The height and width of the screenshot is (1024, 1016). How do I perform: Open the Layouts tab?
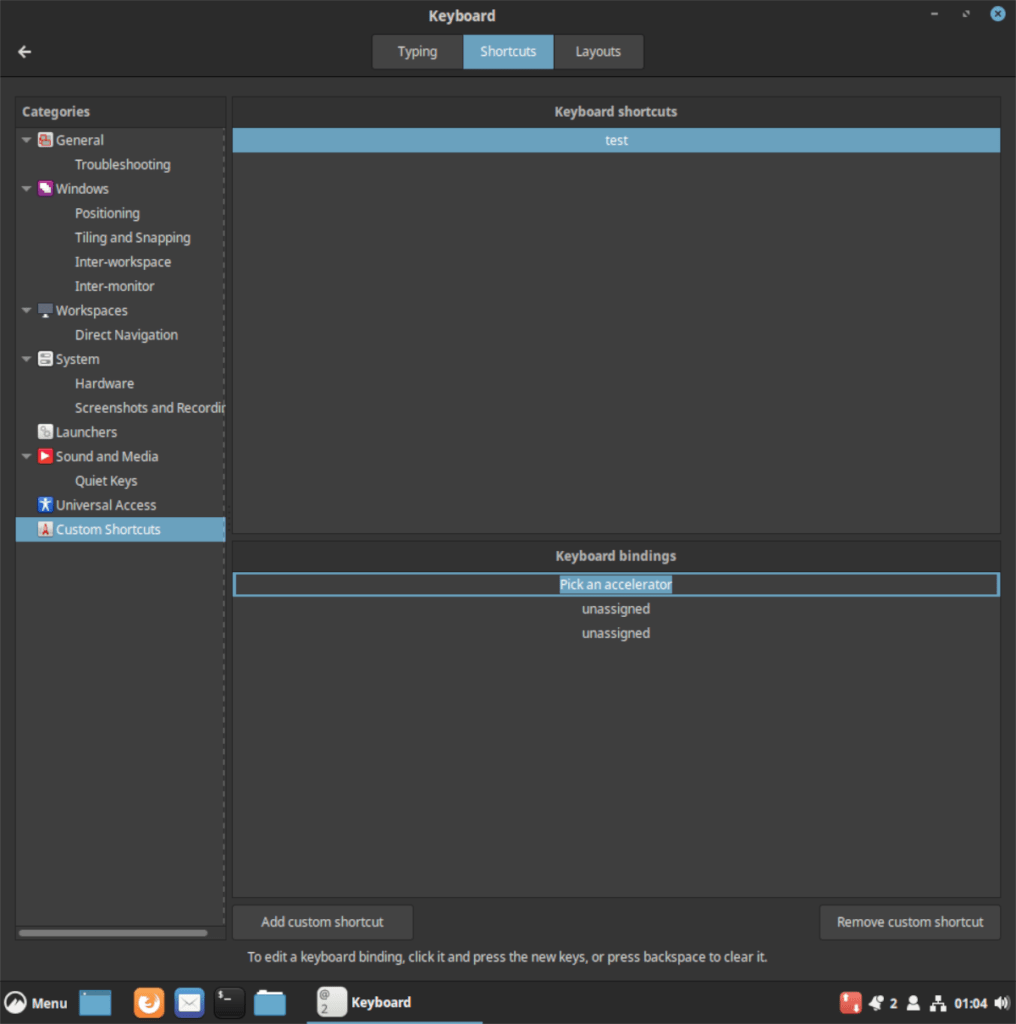point(598,51)
